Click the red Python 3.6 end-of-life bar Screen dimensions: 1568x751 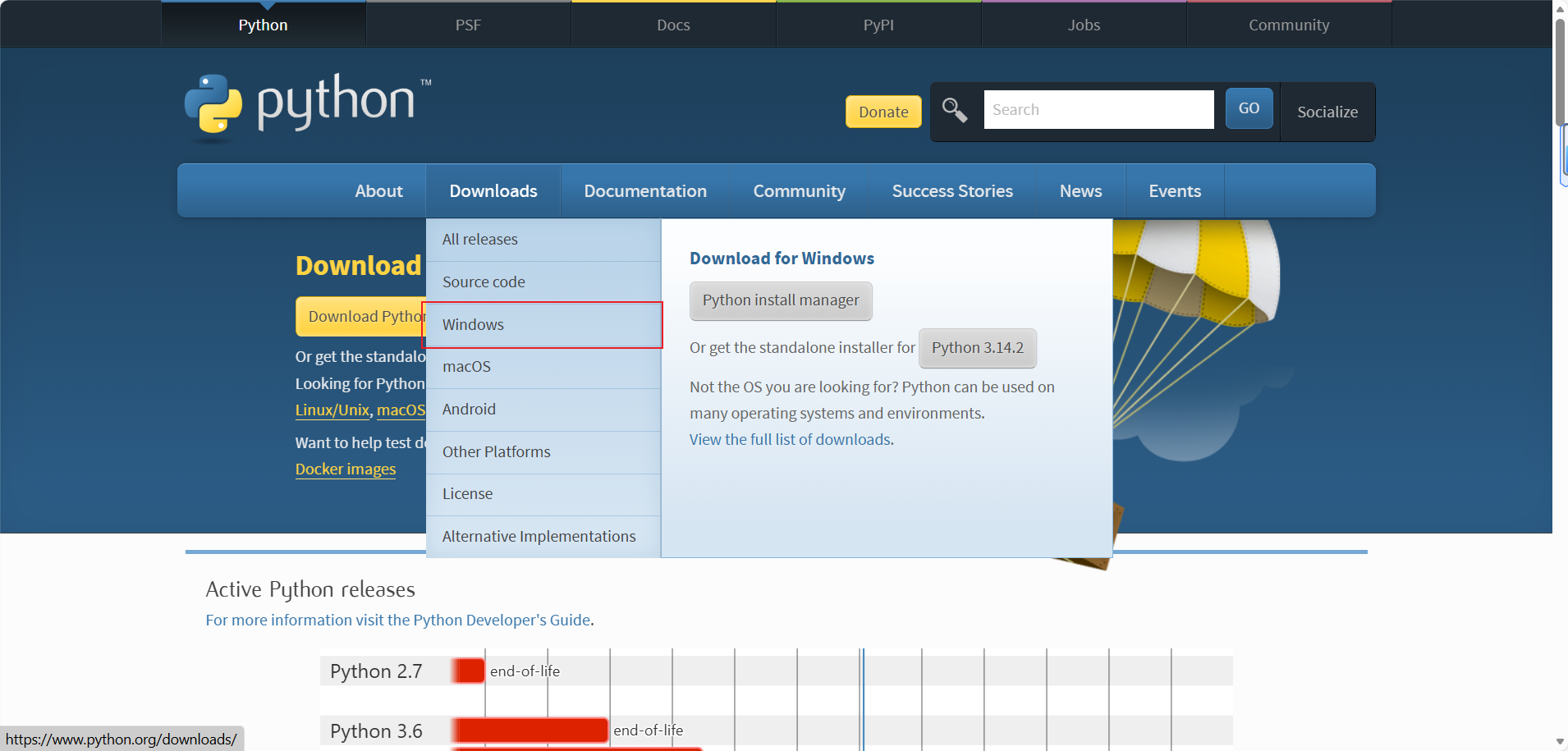coord(530,730)
